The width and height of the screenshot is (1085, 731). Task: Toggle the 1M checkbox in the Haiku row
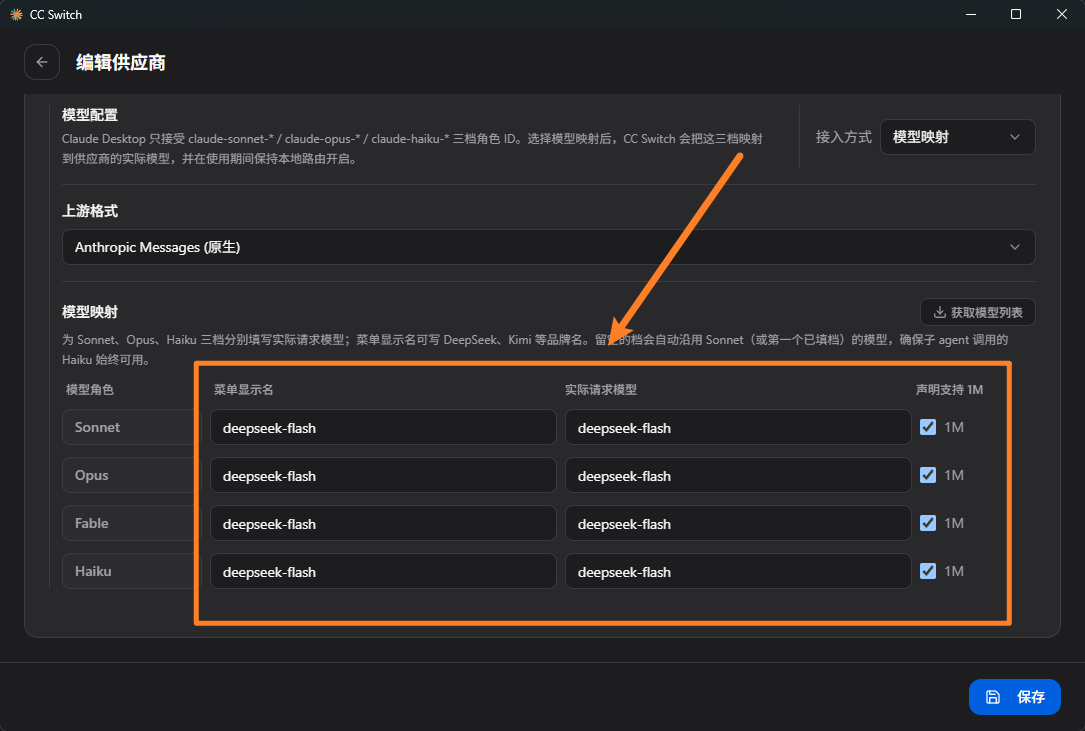(928, 571)
